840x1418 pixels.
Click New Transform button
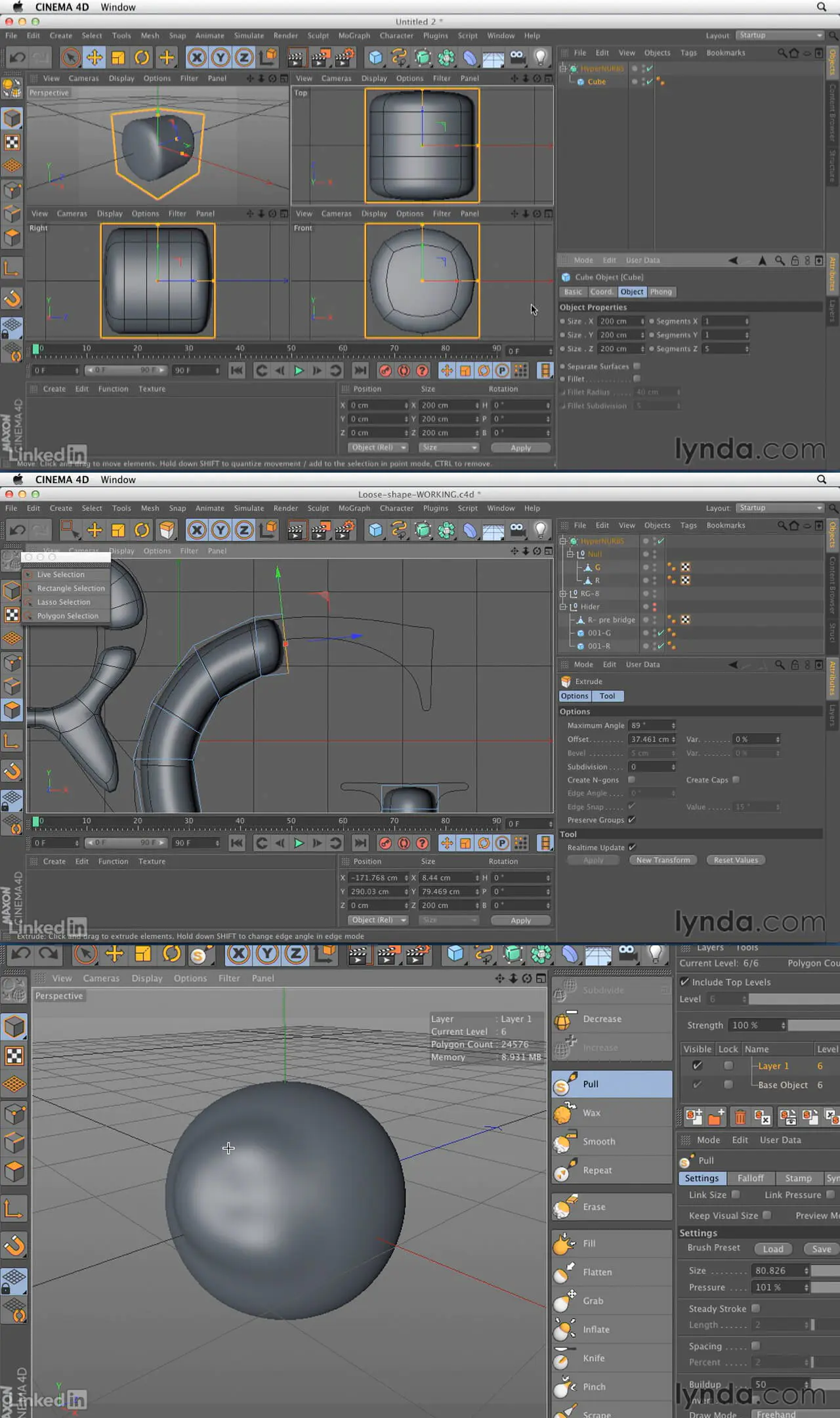663,860
